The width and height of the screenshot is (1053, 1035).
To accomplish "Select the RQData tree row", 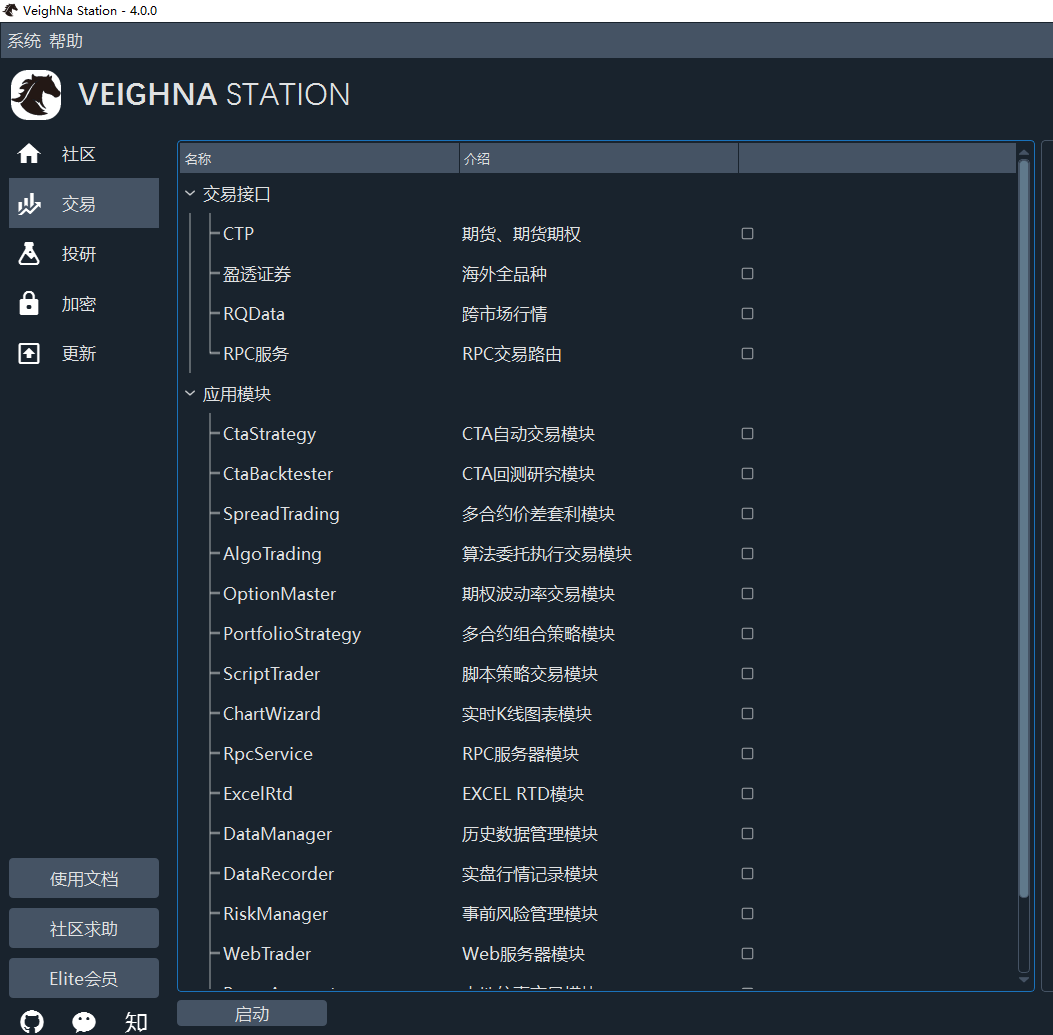I will pyautogui.click(x=598, y=314).
